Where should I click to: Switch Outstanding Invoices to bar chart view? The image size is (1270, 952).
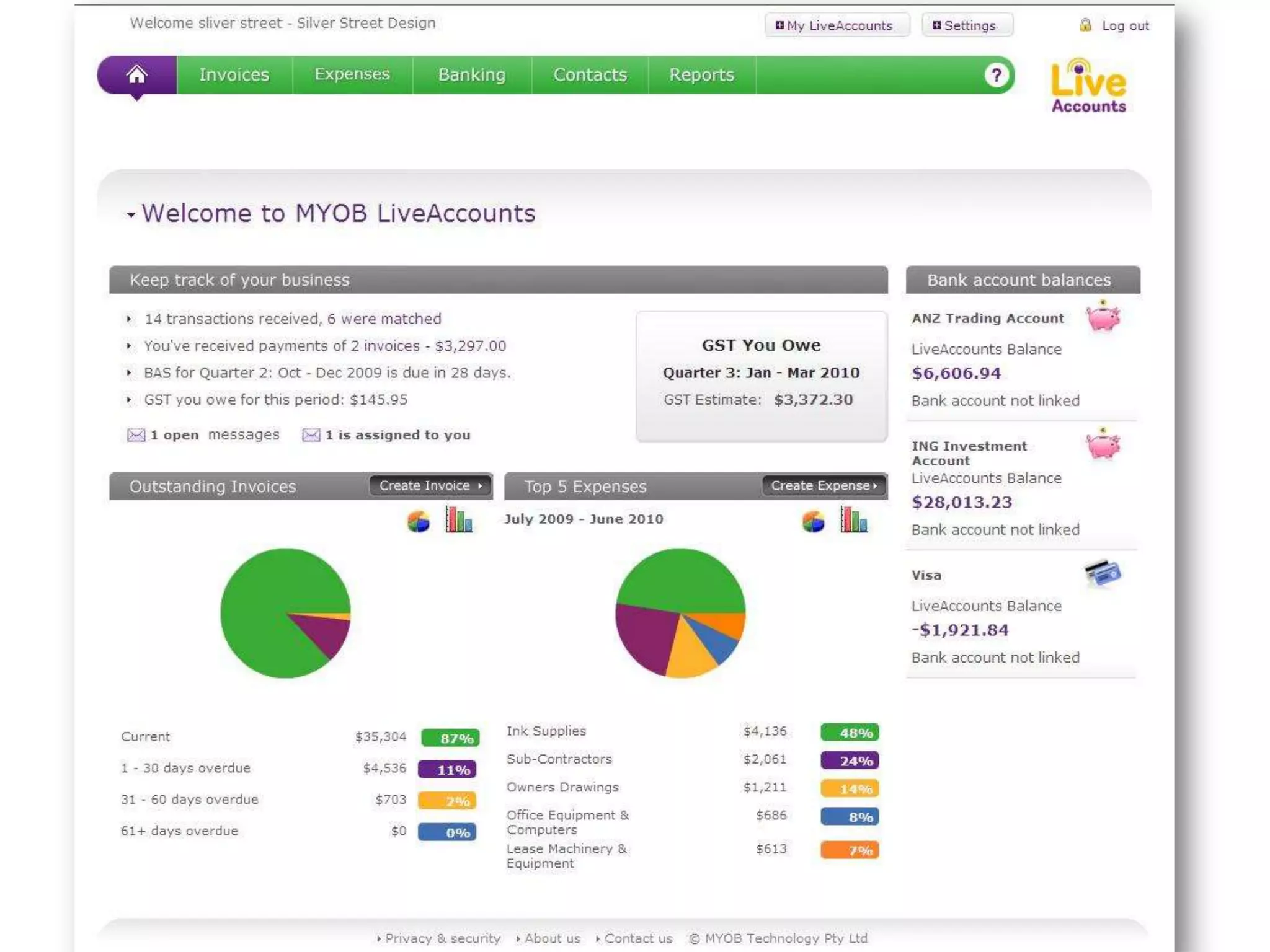pos(459,519)
